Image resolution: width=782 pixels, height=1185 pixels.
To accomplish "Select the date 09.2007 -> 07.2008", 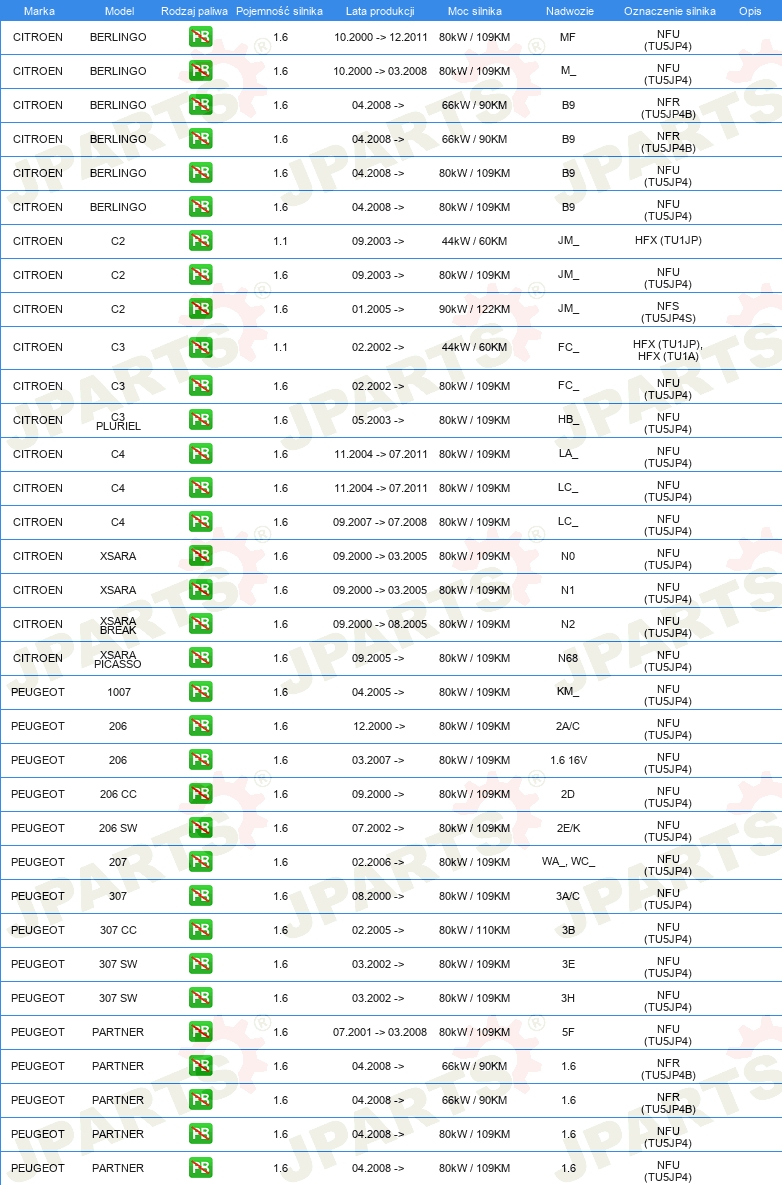I will click(380, 522).
